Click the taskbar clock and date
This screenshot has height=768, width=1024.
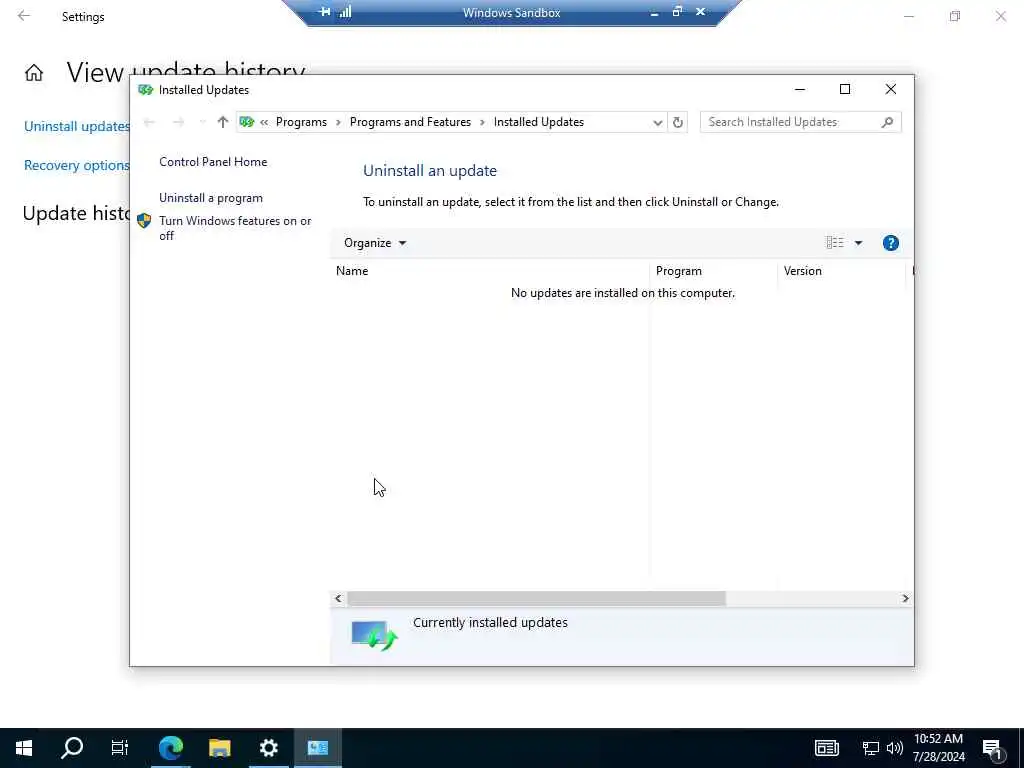click(x=938, y=748)
